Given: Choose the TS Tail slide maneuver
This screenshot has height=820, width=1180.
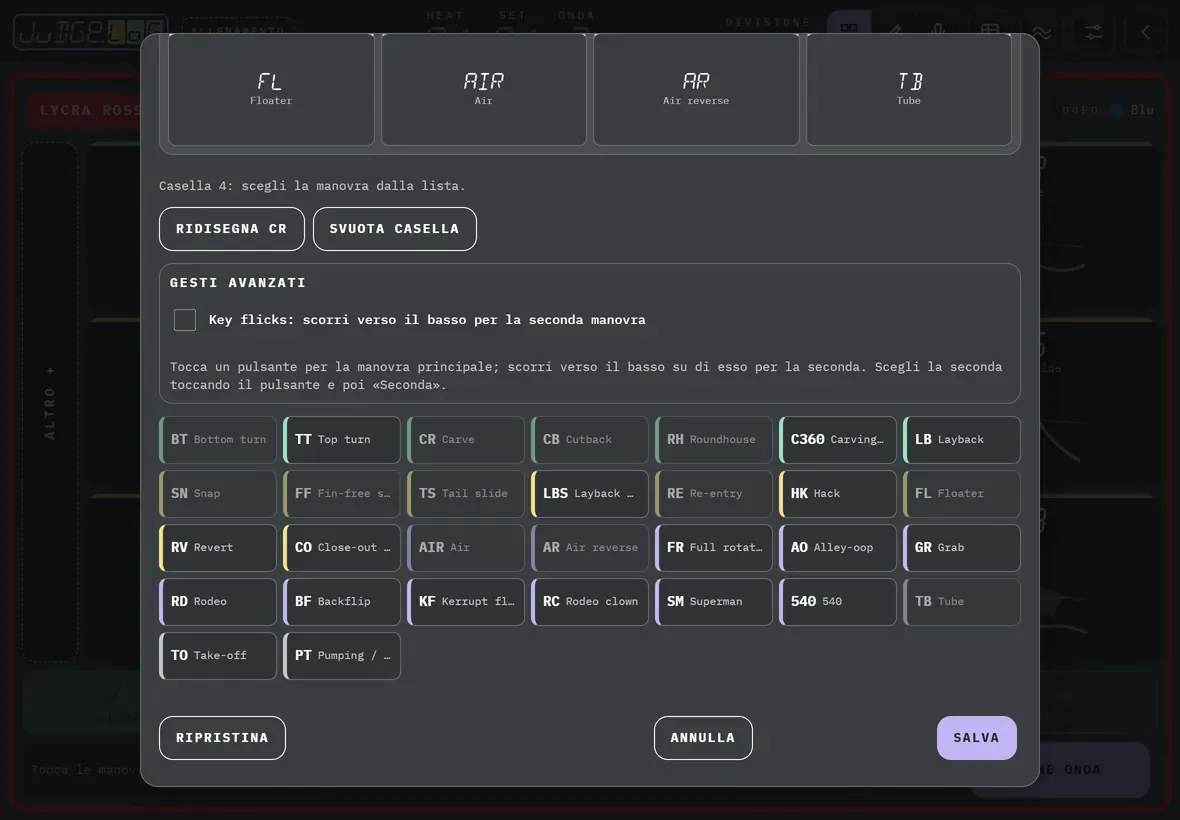Looking at the screenshot, I should click(466, 494).
